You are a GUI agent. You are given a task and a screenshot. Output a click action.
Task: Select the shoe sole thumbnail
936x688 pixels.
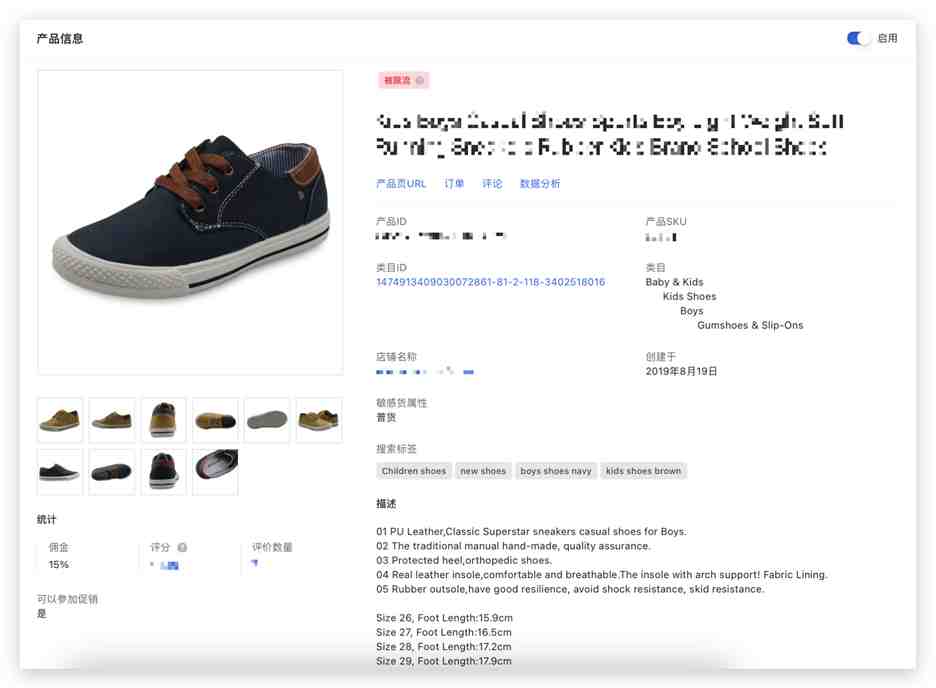[267, 420]
